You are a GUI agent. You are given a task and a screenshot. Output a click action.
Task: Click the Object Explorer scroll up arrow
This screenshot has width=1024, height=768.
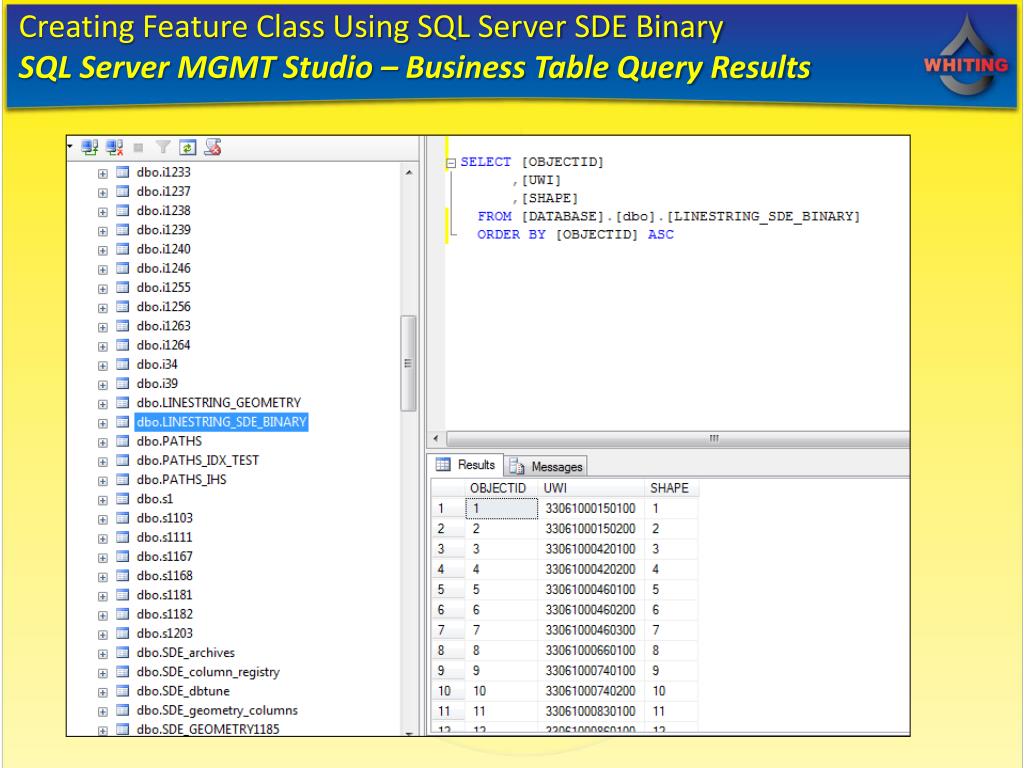(x=409, y=172)
